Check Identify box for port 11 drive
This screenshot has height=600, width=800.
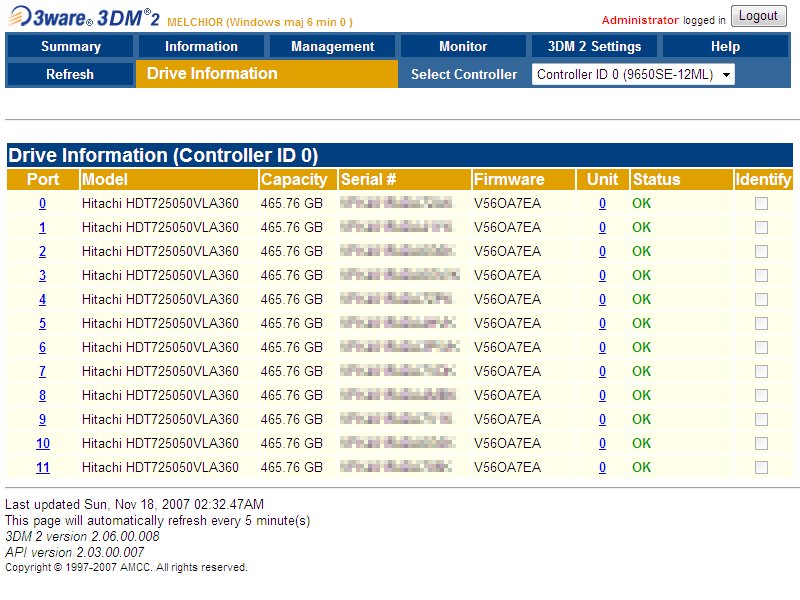(761, 467)
